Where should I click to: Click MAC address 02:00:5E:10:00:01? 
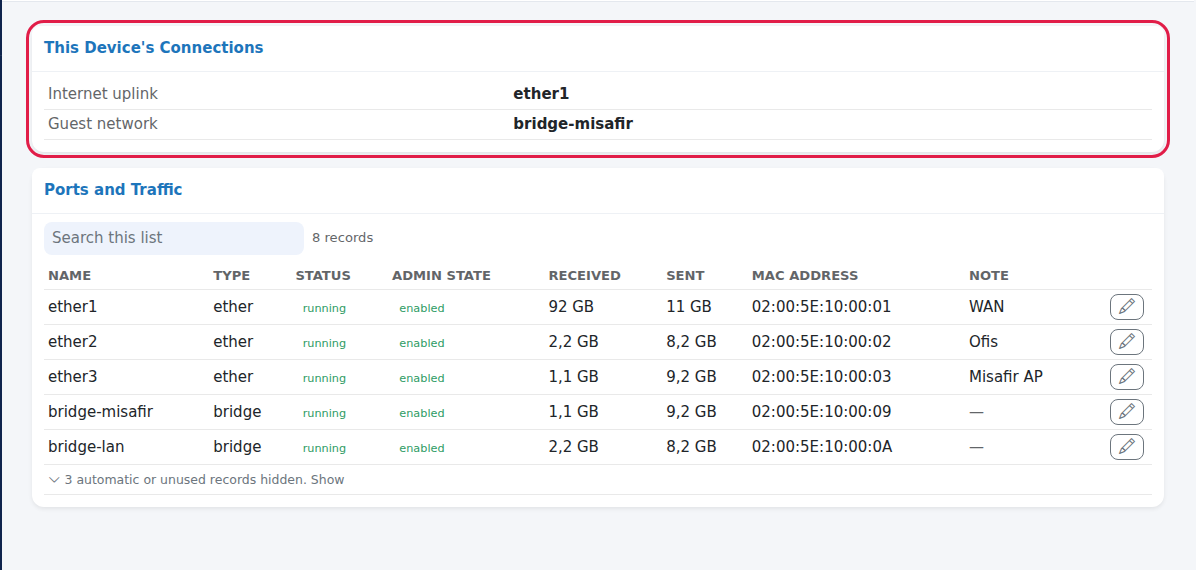(x=821, y=307)
